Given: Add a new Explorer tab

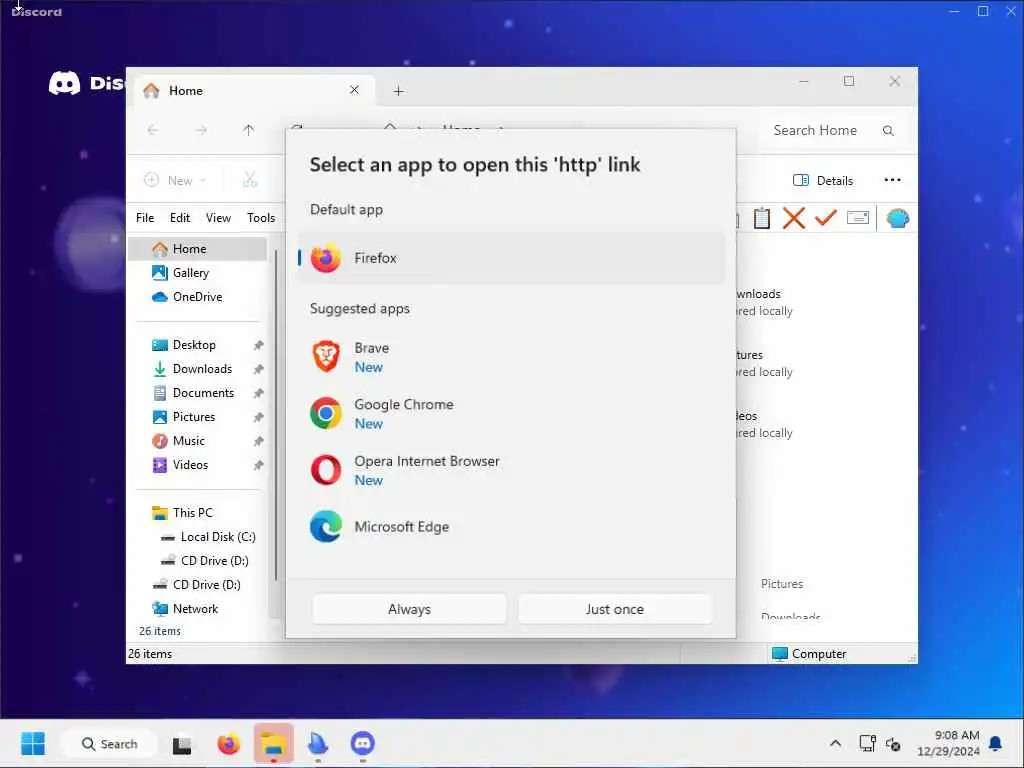Looking at the screenshot, I should click(398, 91).
